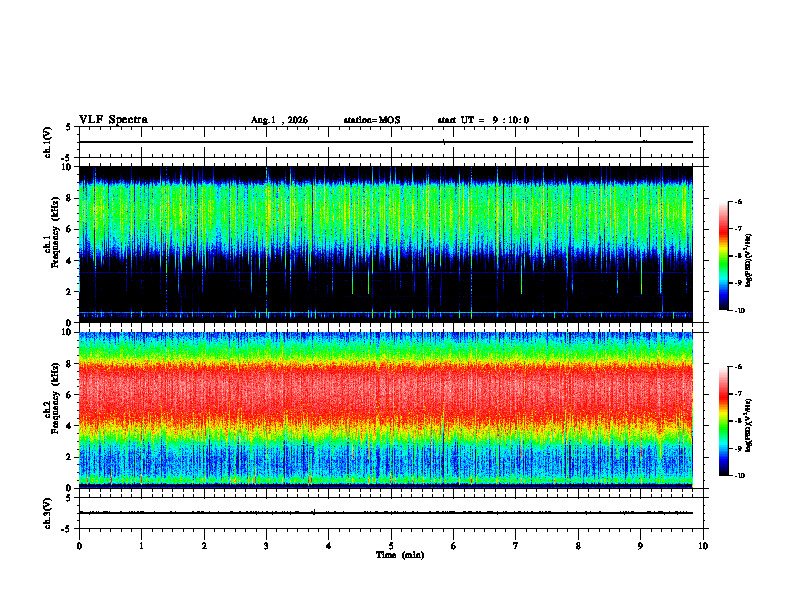Click the "ch.1(V)" waveform axis label
Screen dimensions: 792x612
[48, 142]
